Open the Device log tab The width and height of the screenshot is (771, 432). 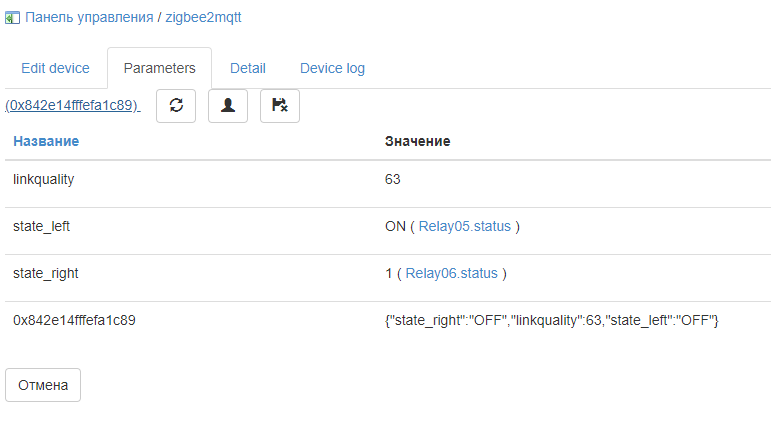coord(332,68)
